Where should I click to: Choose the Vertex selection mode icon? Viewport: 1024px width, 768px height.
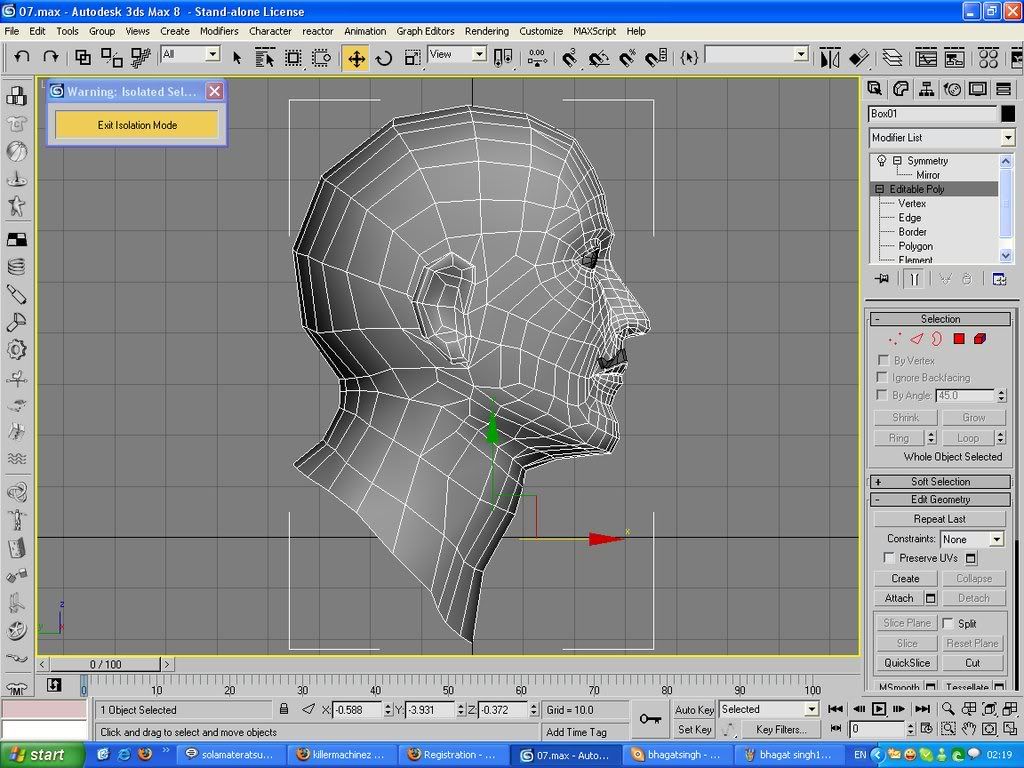pyautogui.click(x=894, y=339)
